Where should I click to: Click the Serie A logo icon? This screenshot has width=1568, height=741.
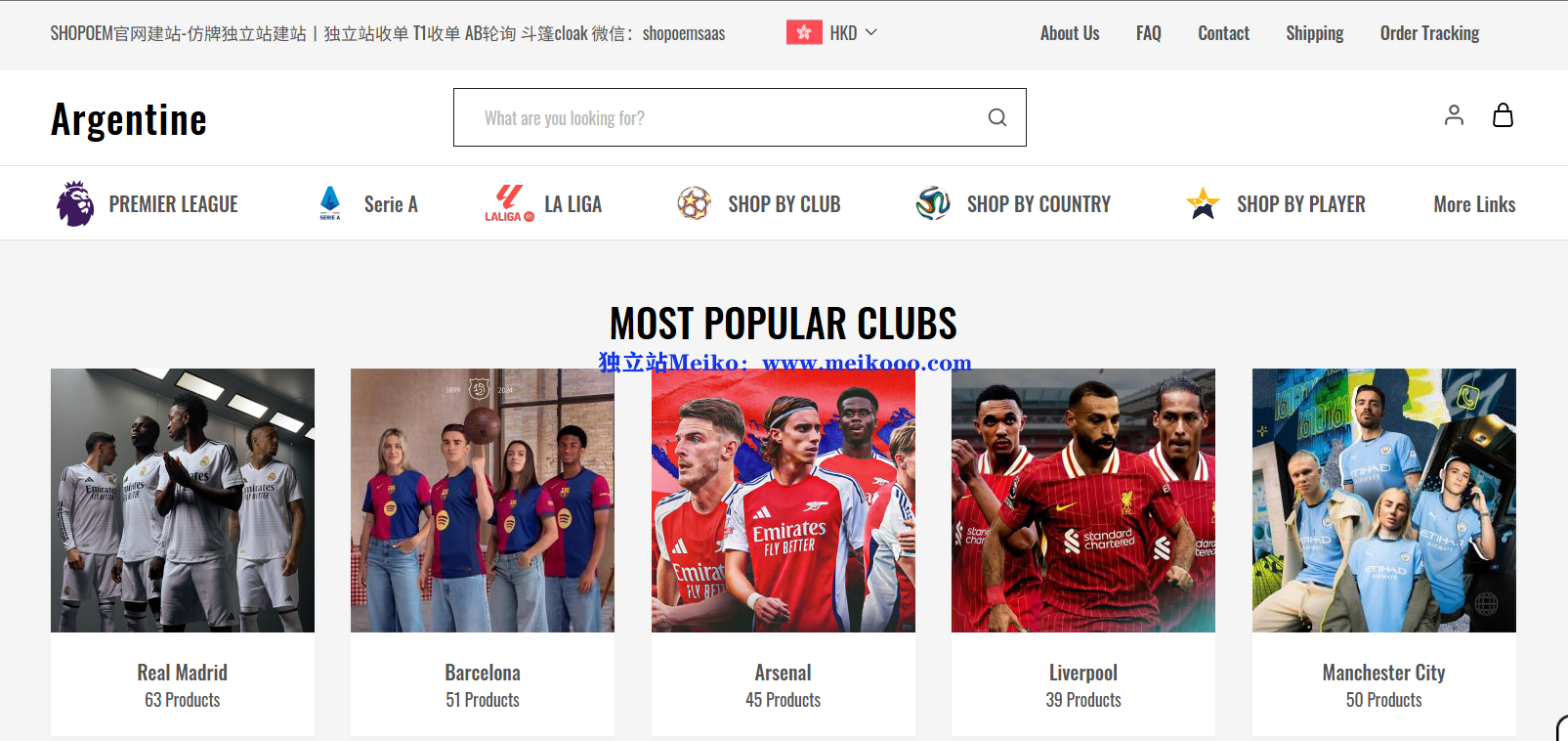[x=330, y=203]
